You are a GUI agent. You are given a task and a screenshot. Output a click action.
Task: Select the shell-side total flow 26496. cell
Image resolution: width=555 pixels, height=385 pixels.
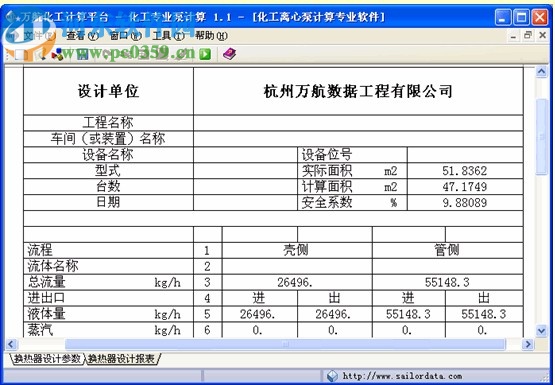click(x=297, y=282)
